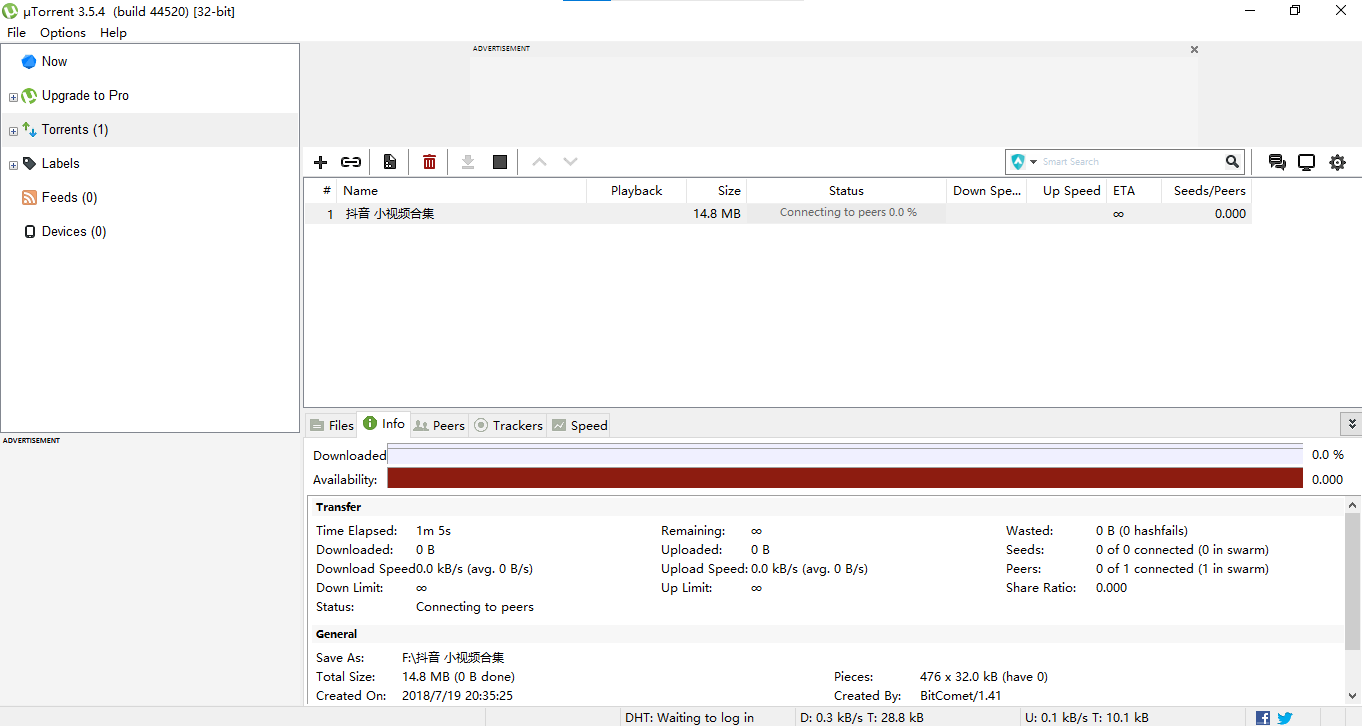The image size is (1362, 726).
Task: Switch to the Trackers tab
Action: click(508, 425)
